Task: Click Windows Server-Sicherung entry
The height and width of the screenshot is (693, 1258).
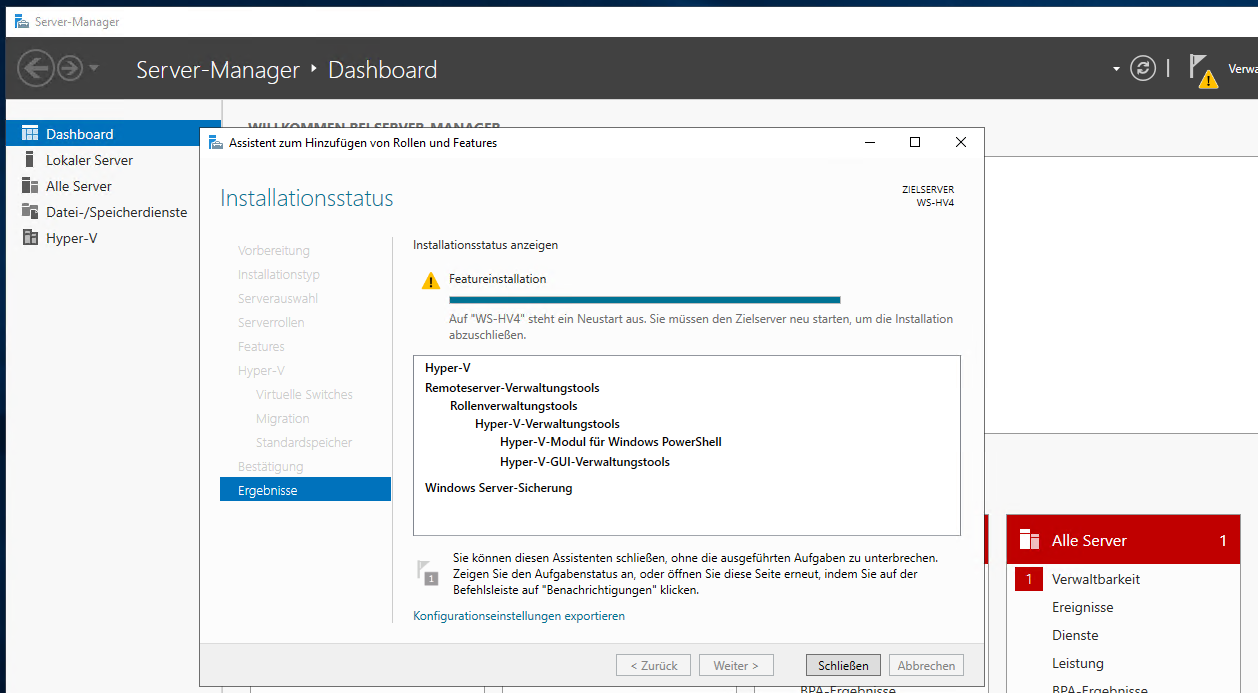Action: click(x=499, y=488)
